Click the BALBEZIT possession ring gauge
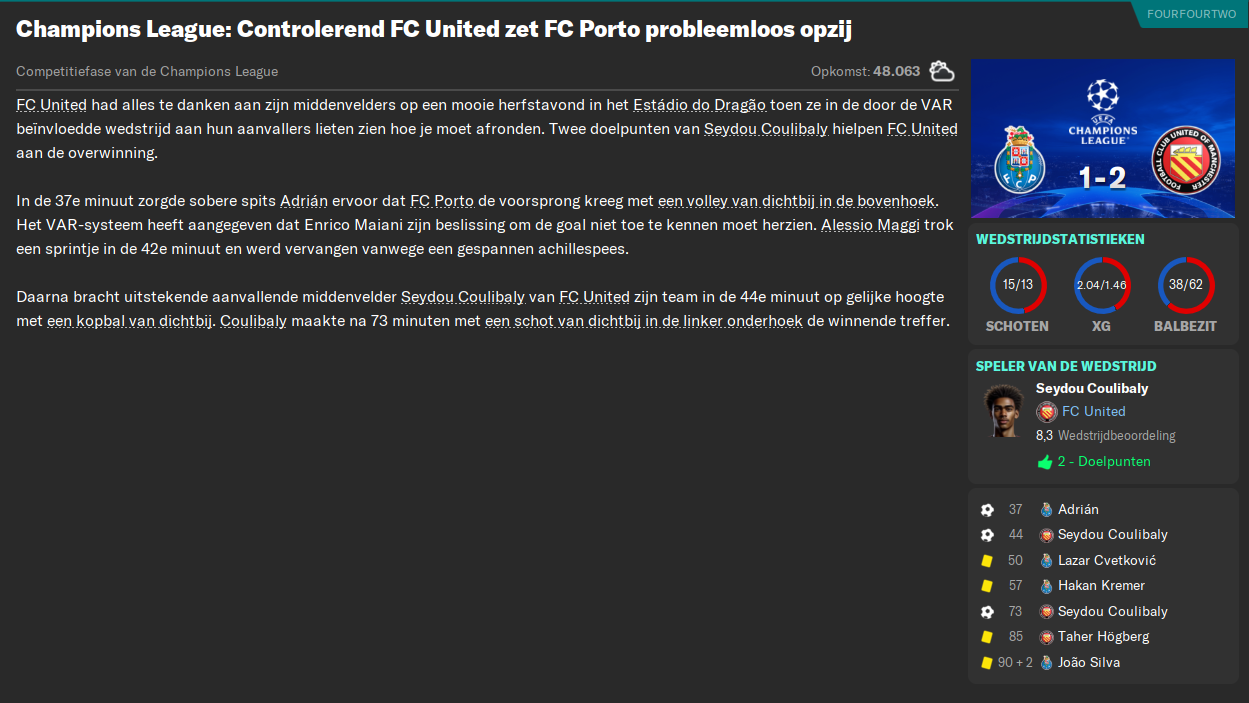Viewport: 1249px width, 703px height. click(1185, 284)
